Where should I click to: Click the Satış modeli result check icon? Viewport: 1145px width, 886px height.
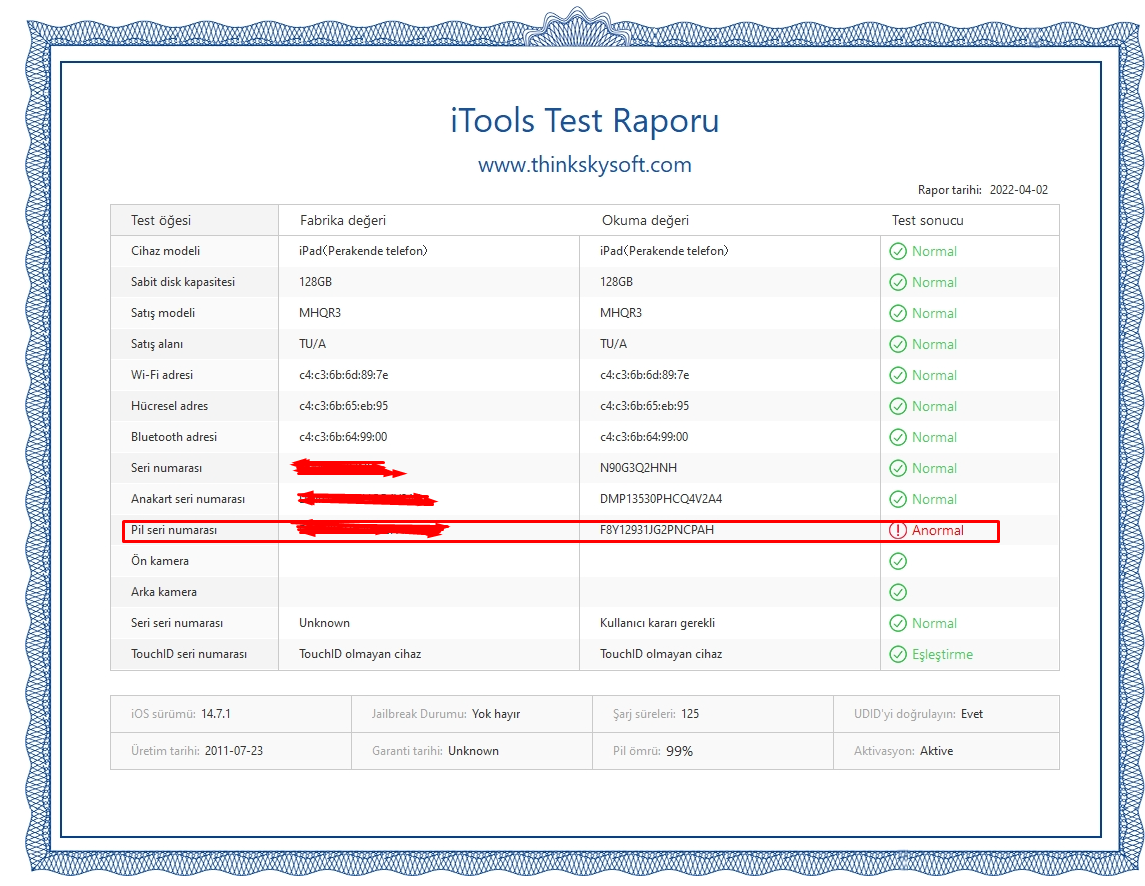[897, 313]
